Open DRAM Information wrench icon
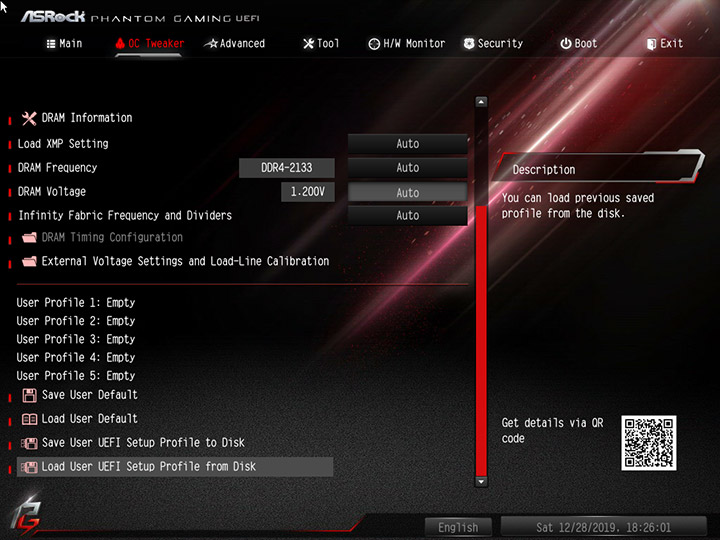This screenshot has width=720, height=540. coord(29,118)
